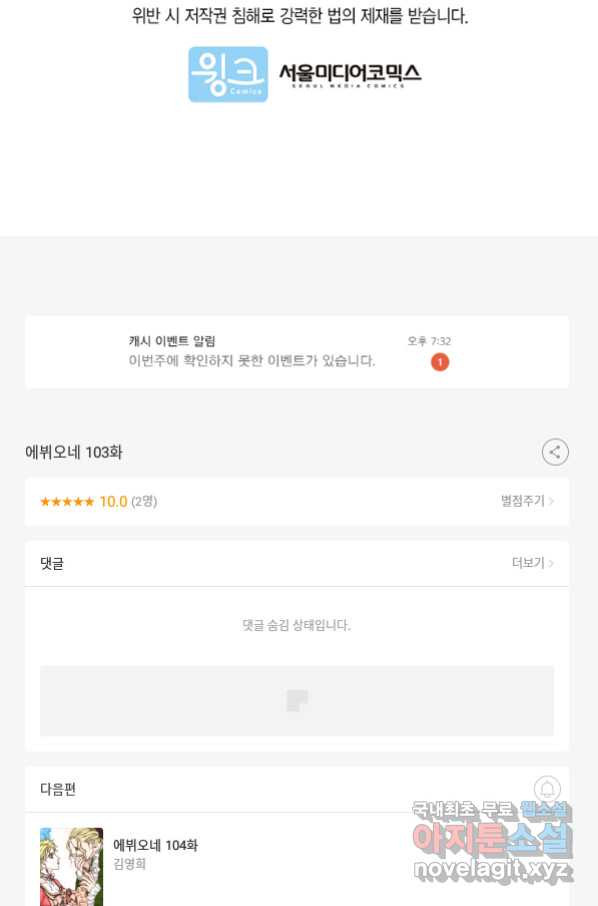Tap the 댓글 숨김 상태입니다 message
Screen dimensions: 598x906
(296, 625)
